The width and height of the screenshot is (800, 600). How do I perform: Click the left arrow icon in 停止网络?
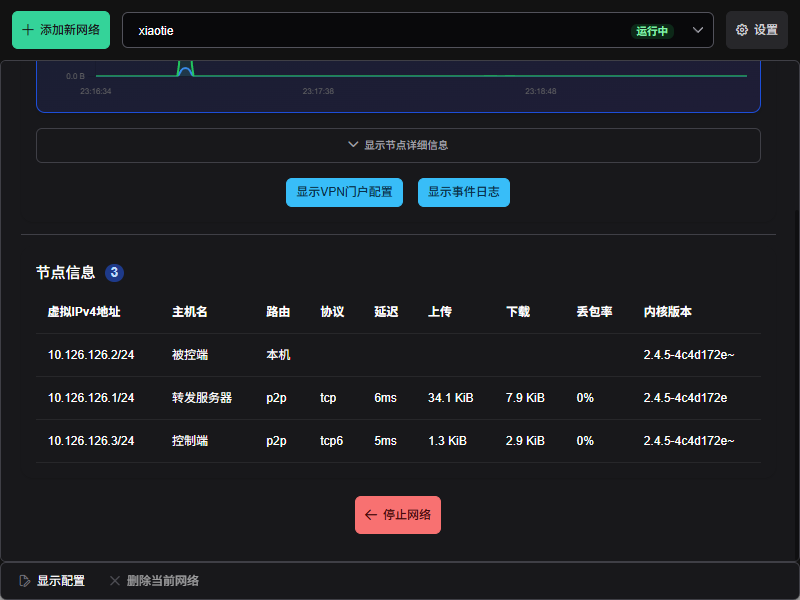371,515
